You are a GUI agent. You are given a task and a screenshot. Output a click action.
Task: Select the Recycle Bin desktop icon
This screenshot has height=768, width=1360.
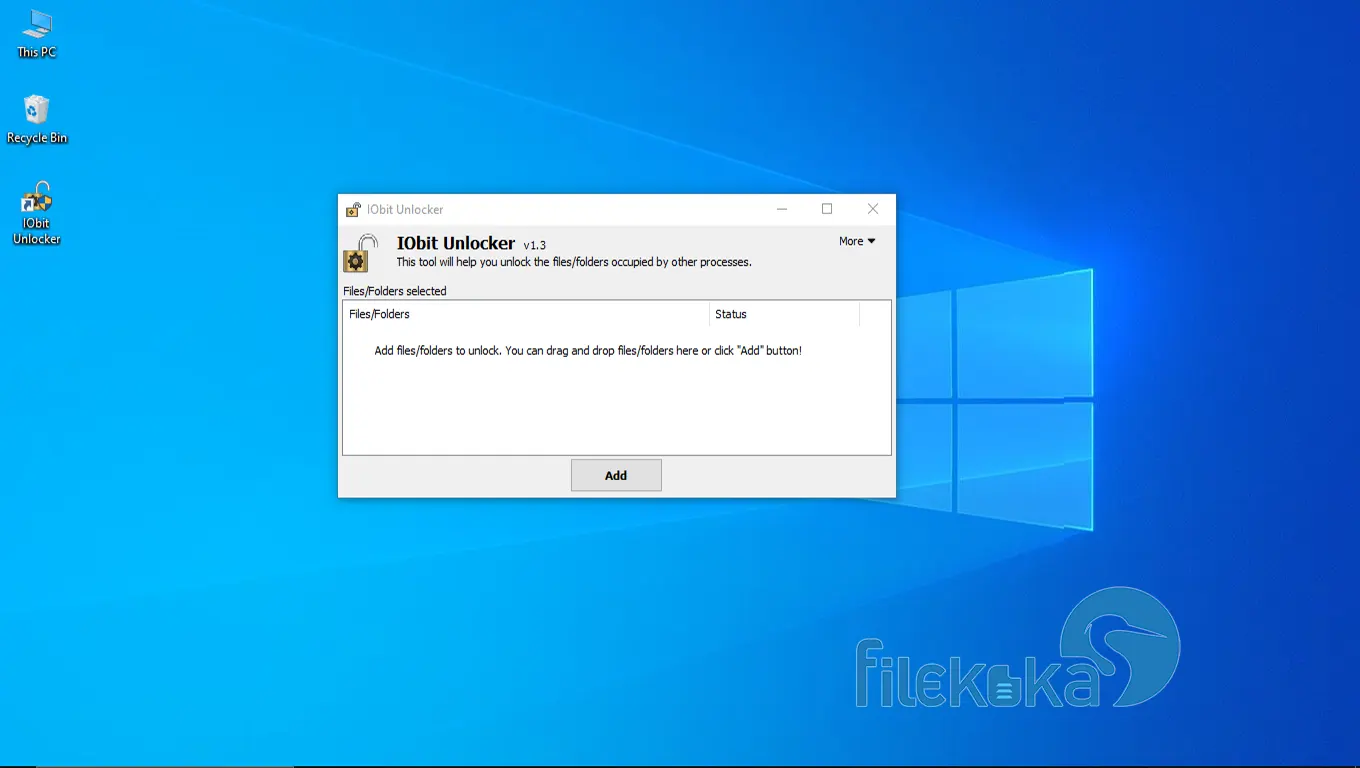[37, 119]
